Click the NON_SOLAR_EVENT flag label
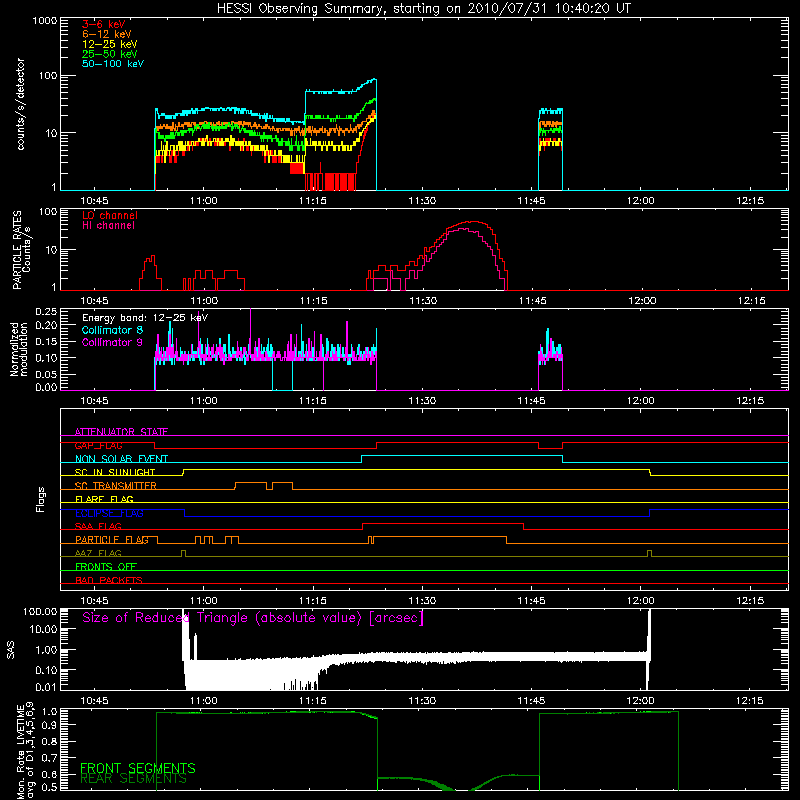The image size is (800, 800). (x=121, y=459)
